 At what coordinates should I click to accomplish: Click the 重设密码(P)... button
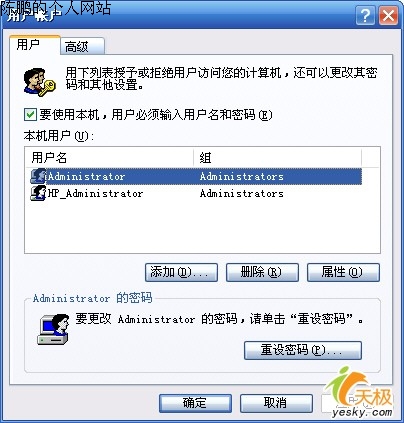click(x=303, y=350)
